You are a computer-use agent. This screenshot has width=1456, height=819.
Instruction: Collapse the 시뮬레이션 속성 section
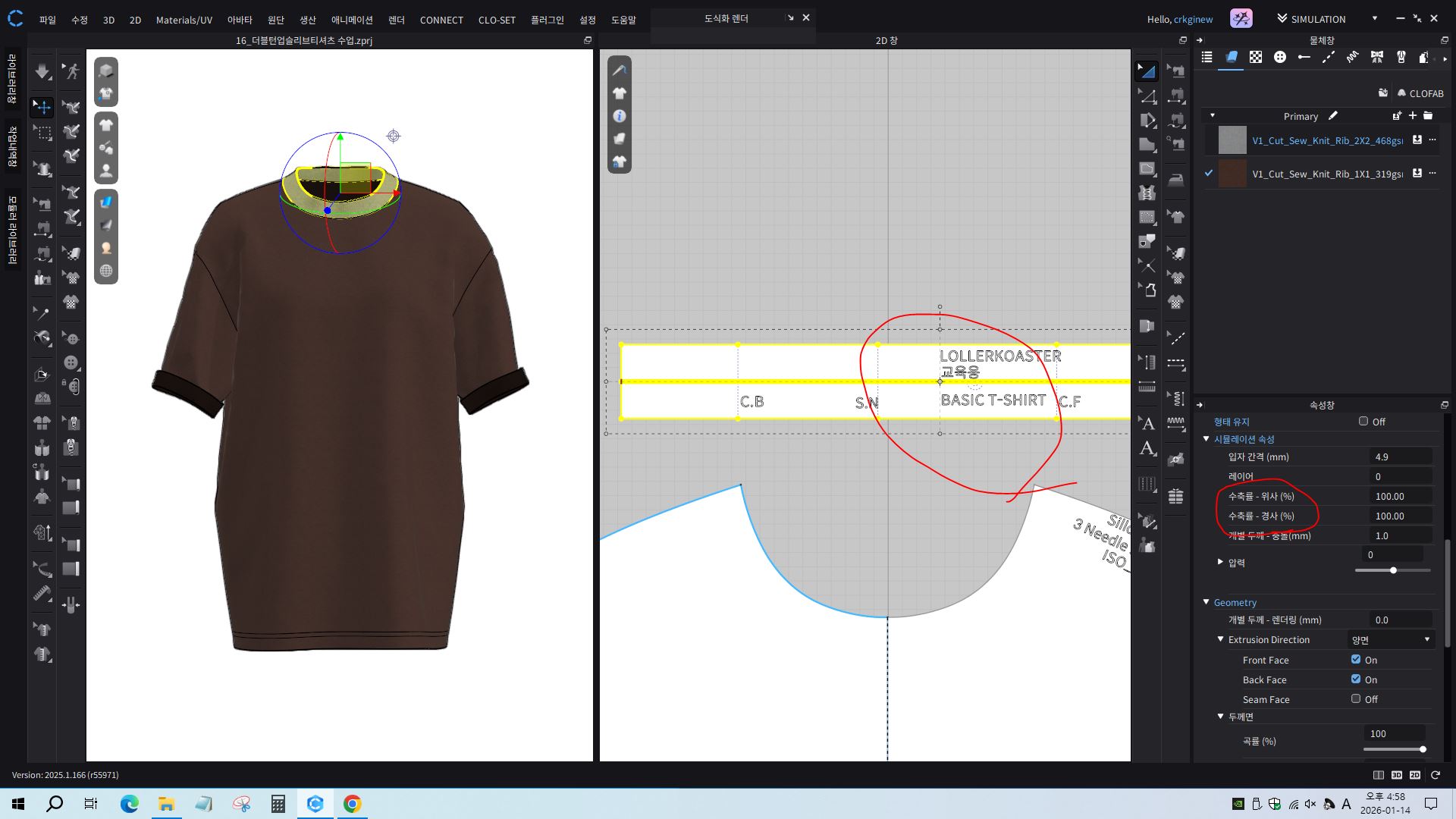point(1206,439)
